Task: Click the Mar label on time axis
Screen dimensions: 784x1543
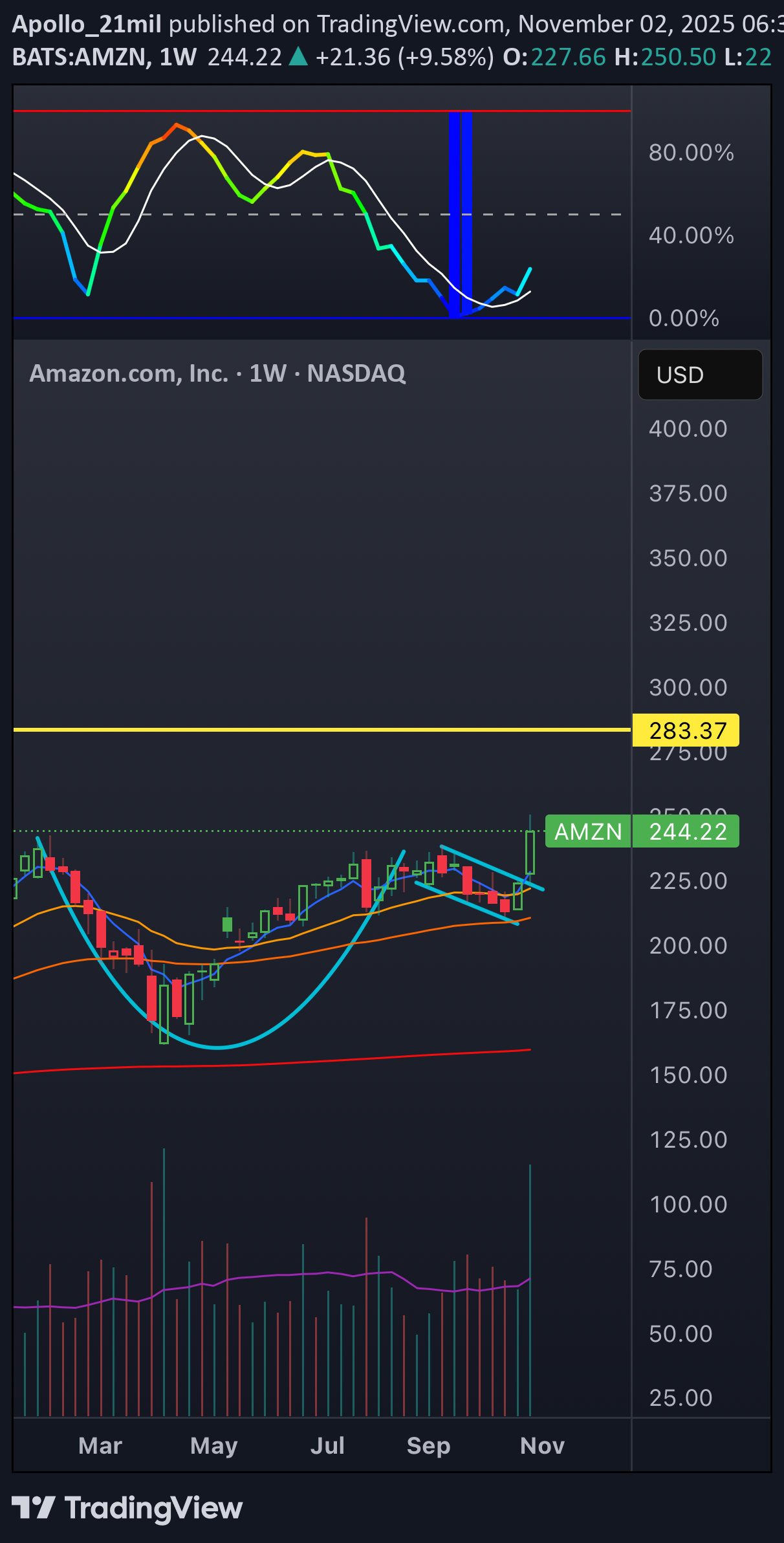Action: click(x=100, y=1446)
